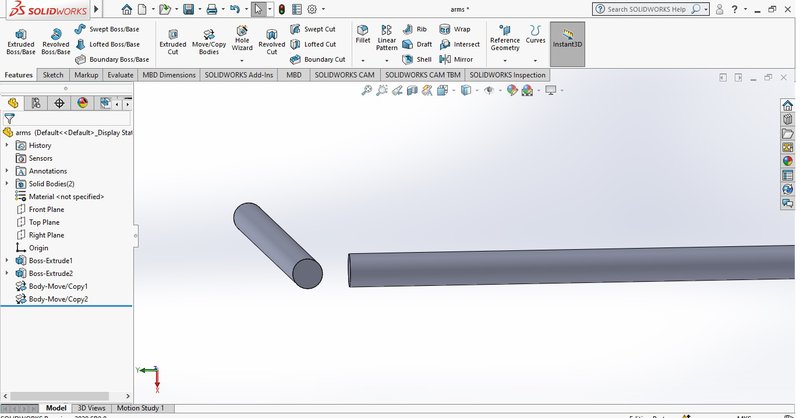Open the Options gear icon
800x418 pixels.
(x=312, y=9)
